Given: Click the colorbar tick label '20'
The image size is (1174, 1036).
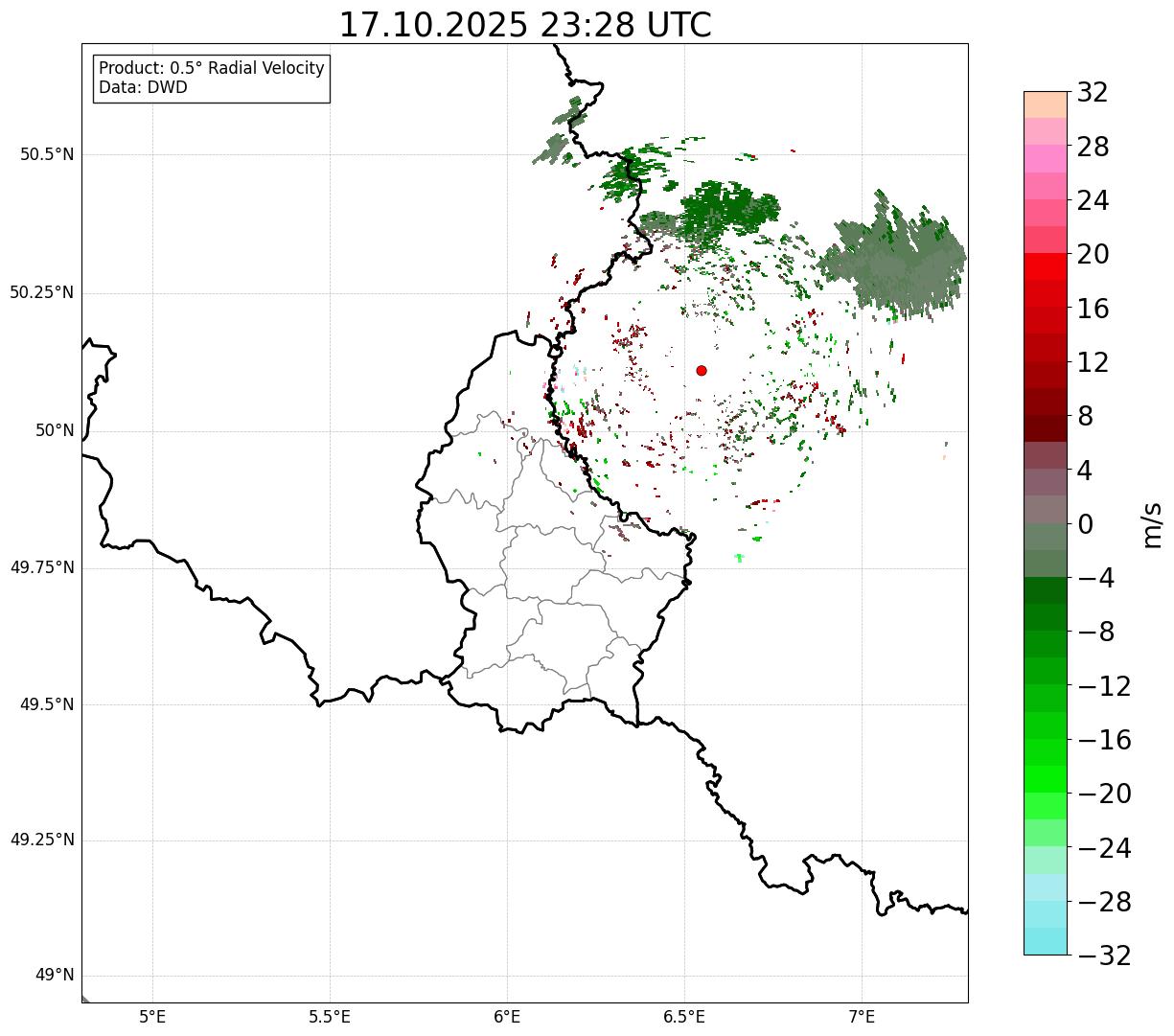Looking at the screenshot, I should 1093,255.
